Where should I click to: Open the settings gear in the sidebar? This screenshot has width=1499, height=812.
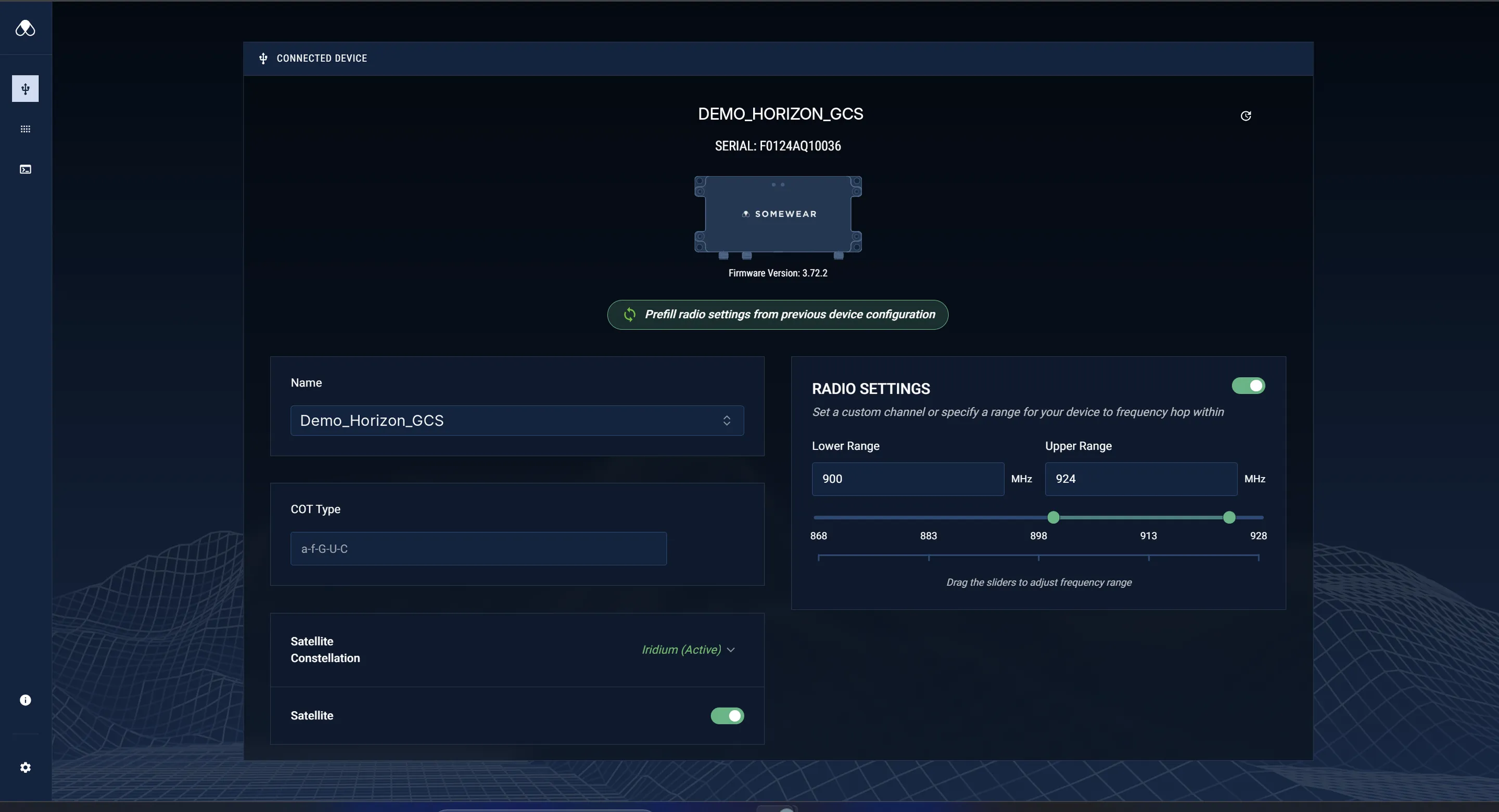pos(25,767)
